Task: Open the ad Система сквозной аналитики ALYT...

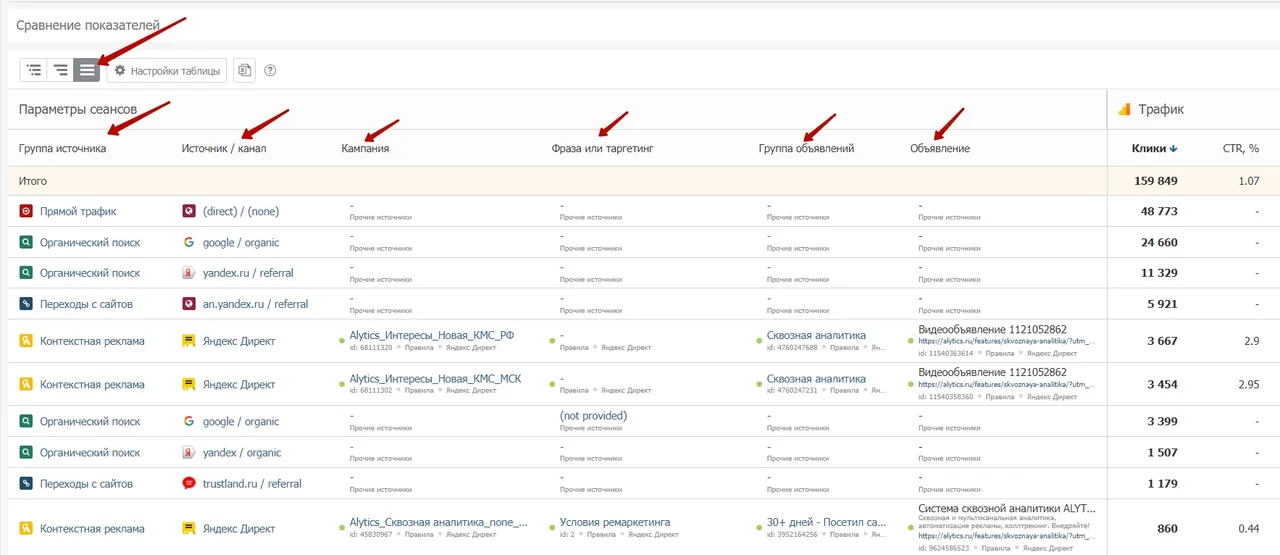Action: pyautogui.click(x=1007, y=508)
